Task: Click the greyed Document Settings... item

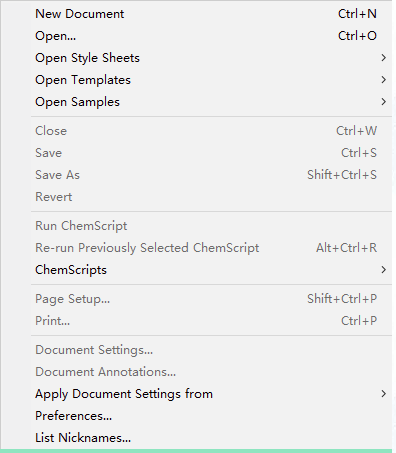Action: (211, 350)
